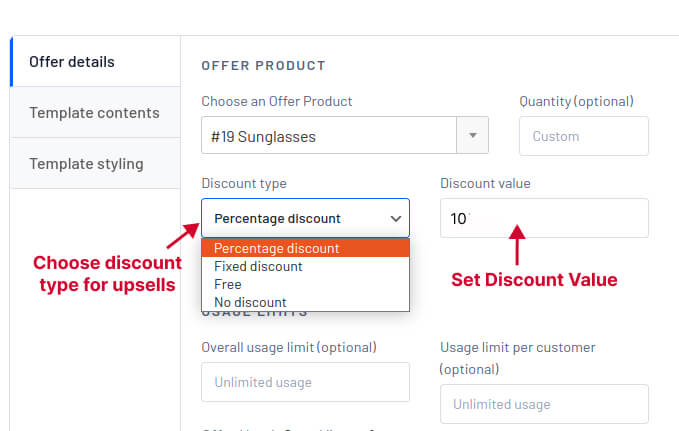Click the Usage limit per customer label

point(517,358)
